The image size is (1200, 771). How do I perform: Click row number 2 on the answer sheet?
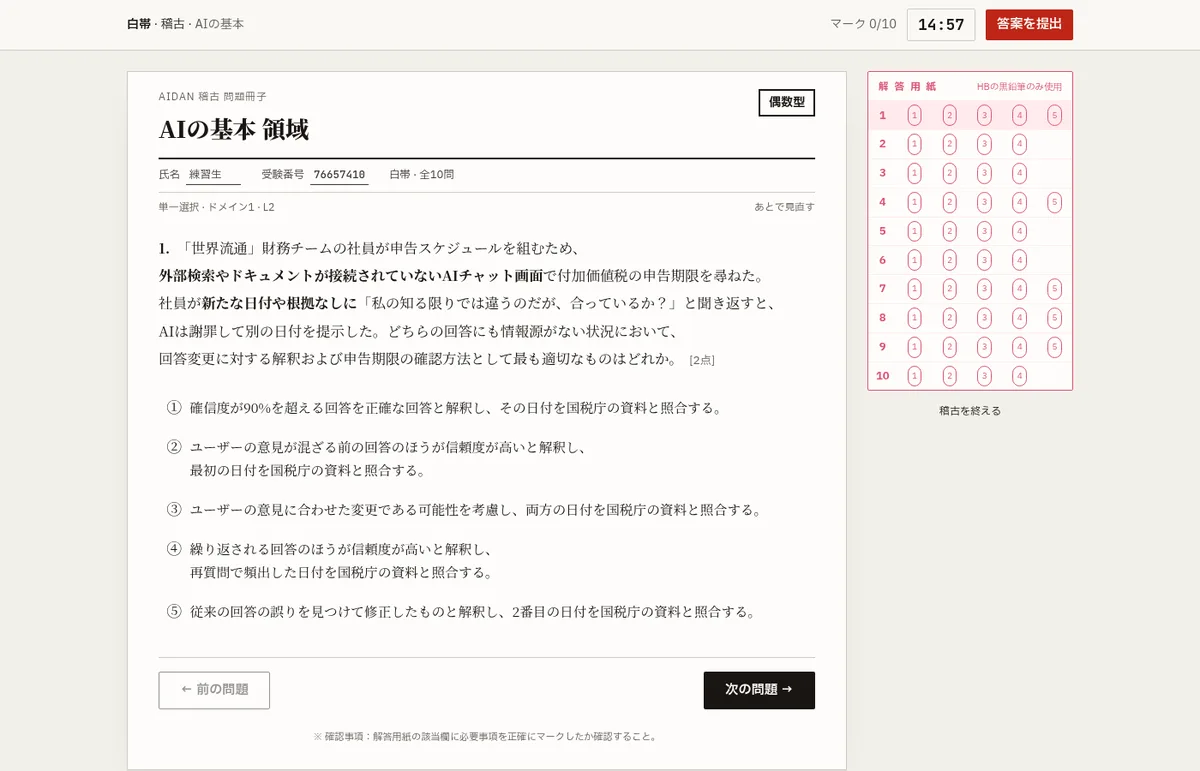(x=883, y=144)
